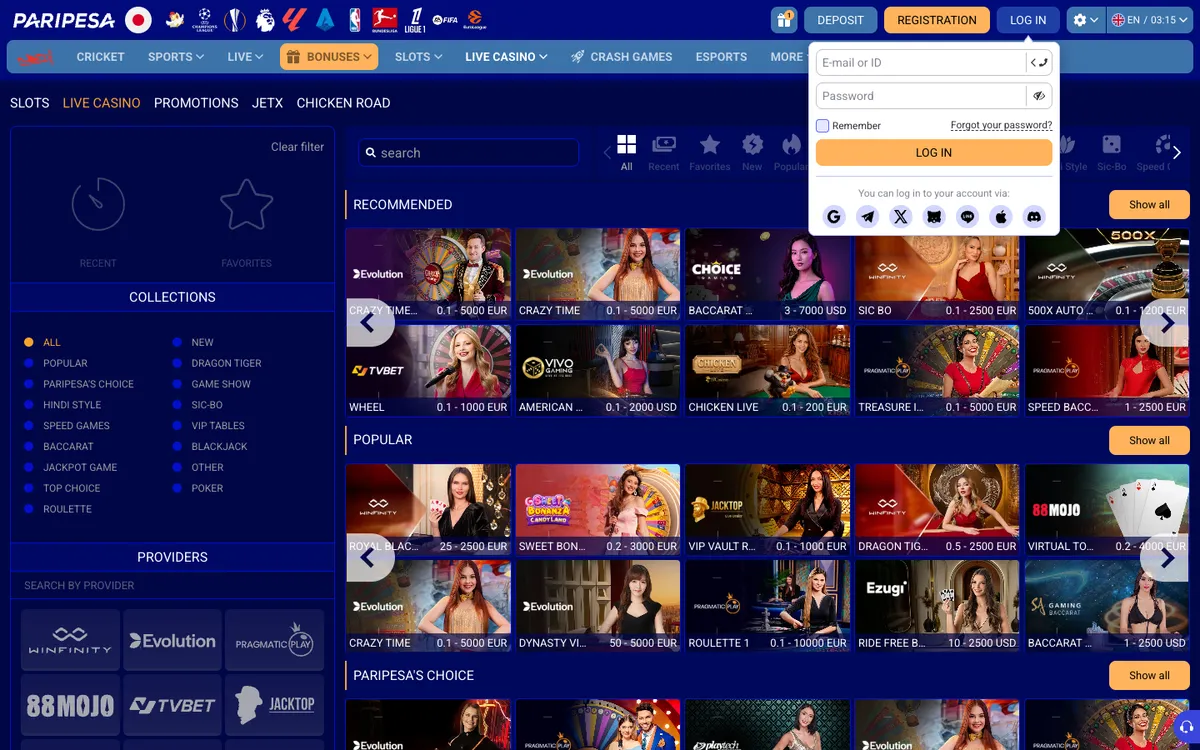Open ESPORTS in the navigation bar
The height and width of the screenshot is (750, 1200).
pos(721,57)
